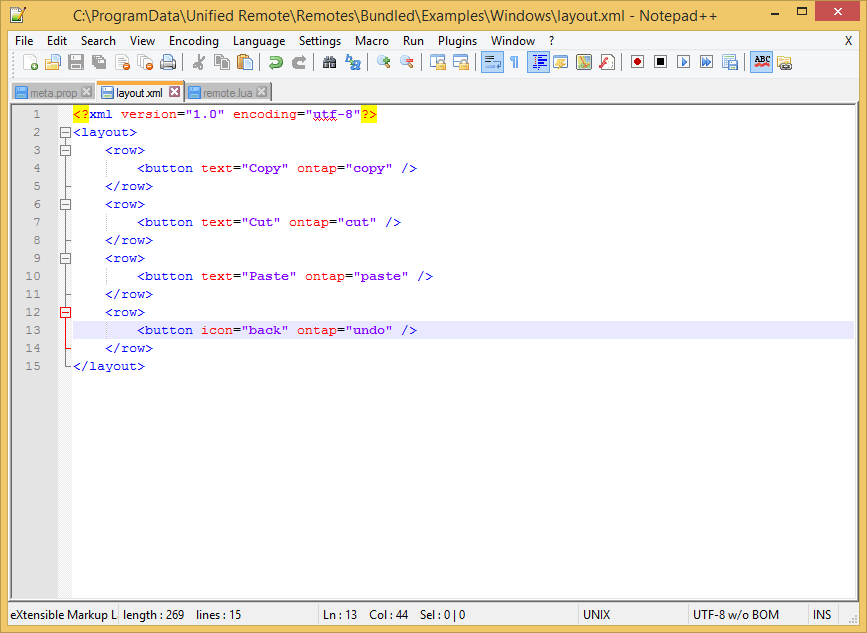Collapse the red row fold on line 12
The height and width of the screenshot is (633, 867).
click(65, 312)
